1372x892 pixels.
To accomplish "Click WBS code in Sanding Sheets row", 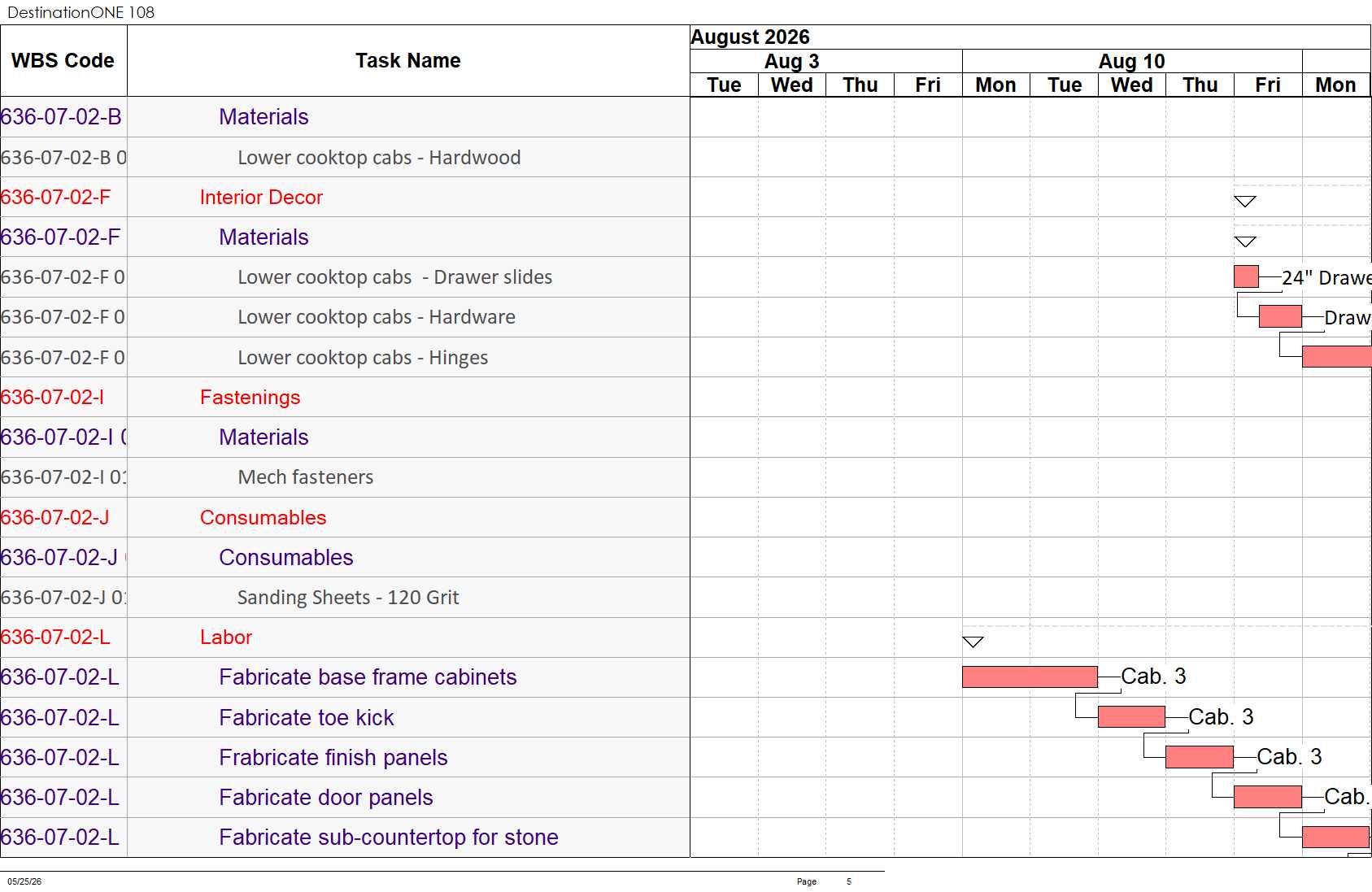I will point(63,598).
